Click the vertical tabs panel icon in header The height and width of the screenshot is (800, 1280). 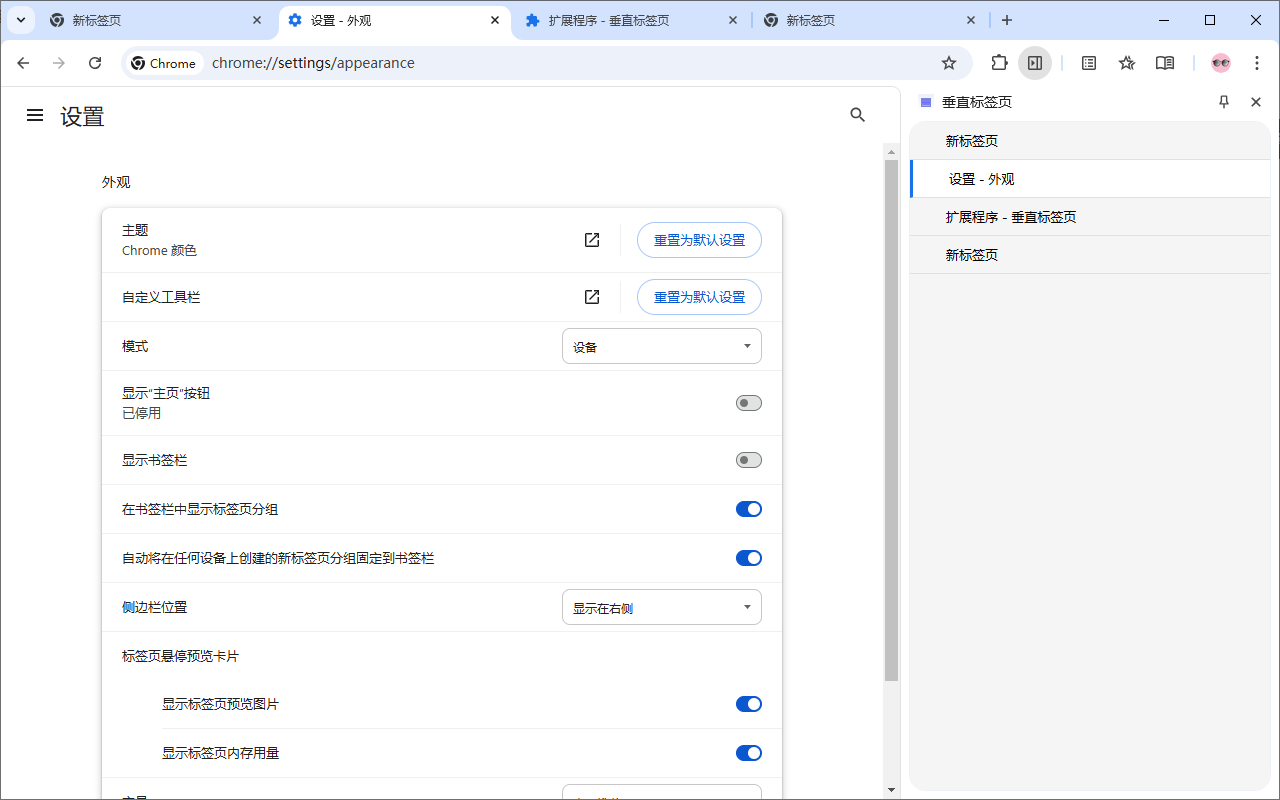click(926, 102)
